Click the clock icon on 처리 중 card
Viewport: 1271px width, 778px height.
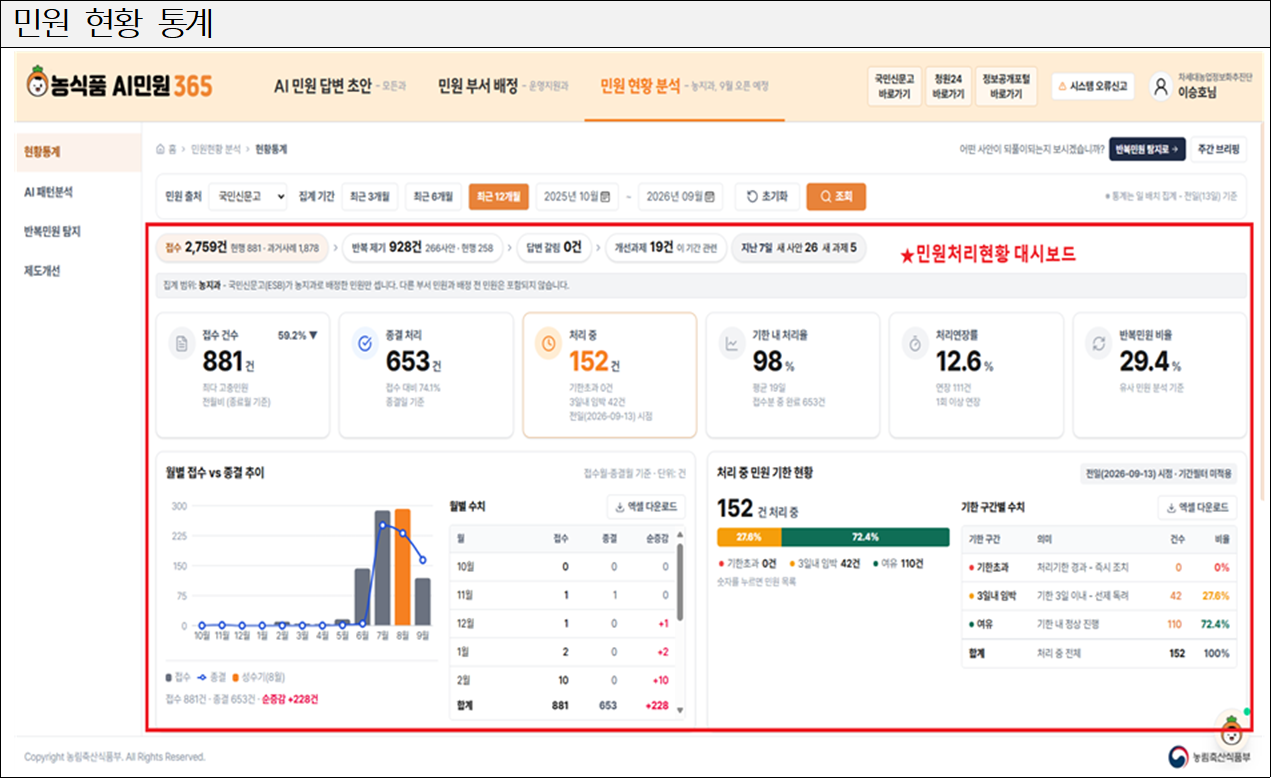548,344
